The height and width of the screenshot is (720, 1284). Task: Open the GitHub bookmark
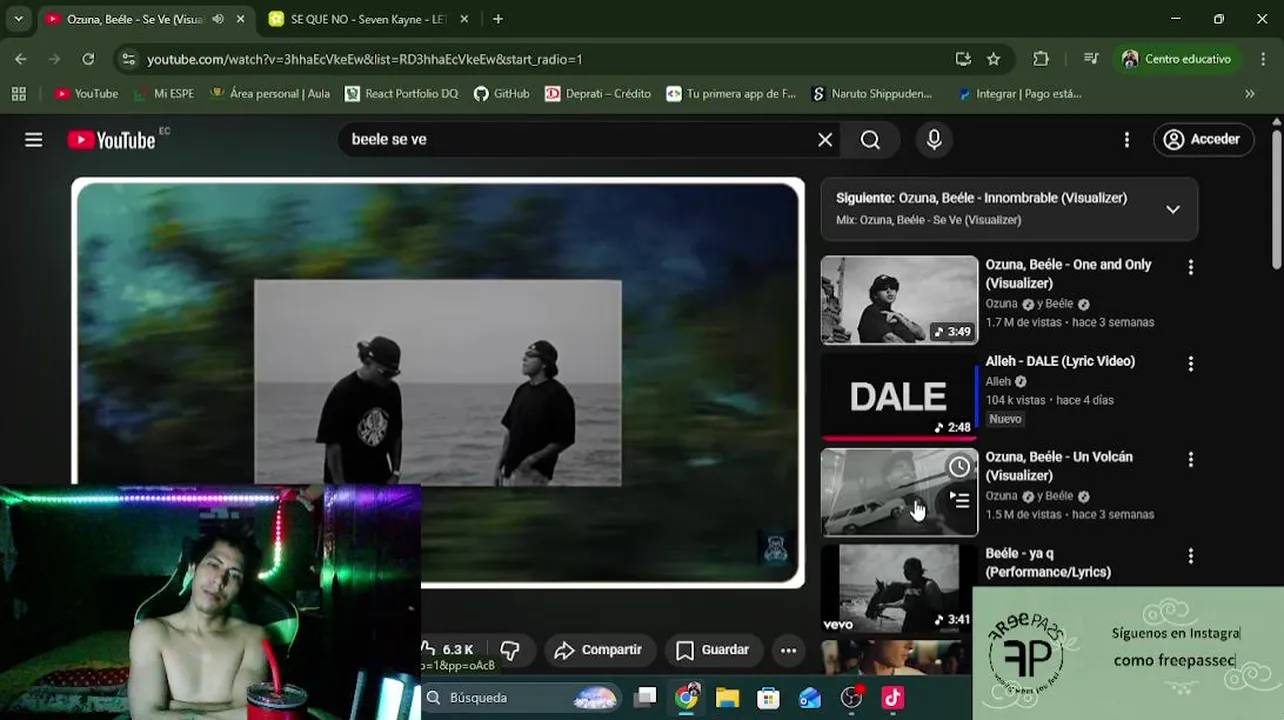(501, 94)
